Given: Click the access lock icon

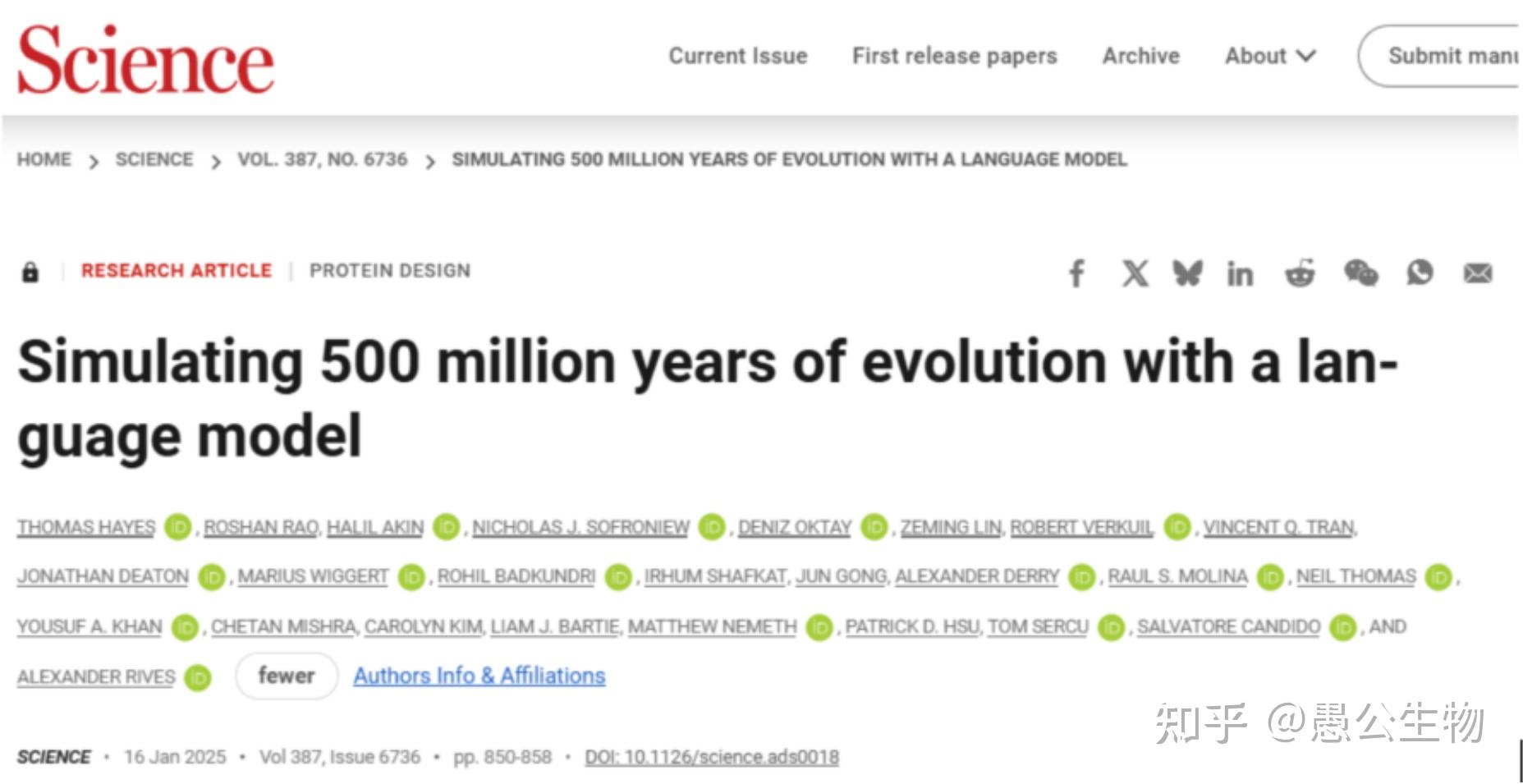Looking at the screenshot, I should (31, 270).
